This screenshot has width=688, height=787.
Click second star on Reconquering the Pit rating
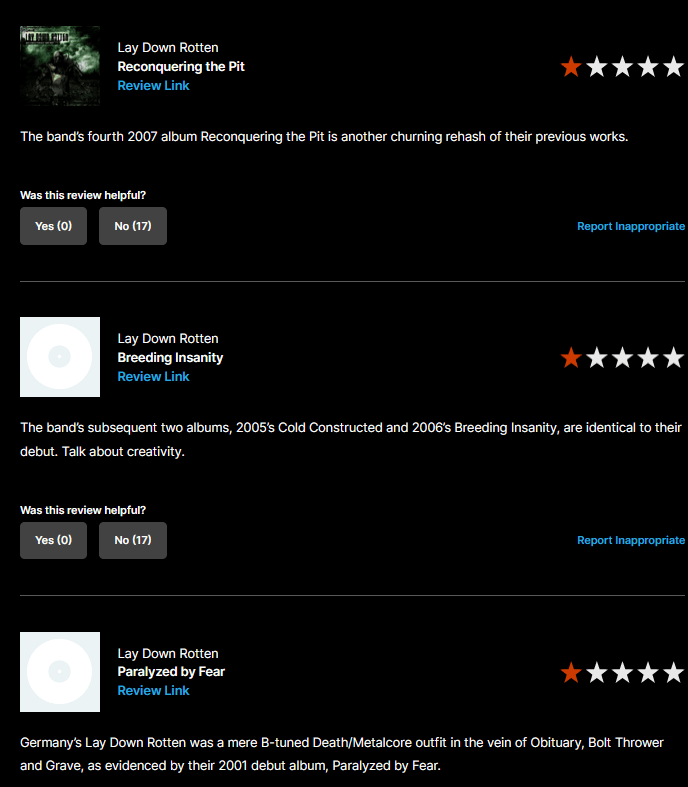[x=597, y=67]
